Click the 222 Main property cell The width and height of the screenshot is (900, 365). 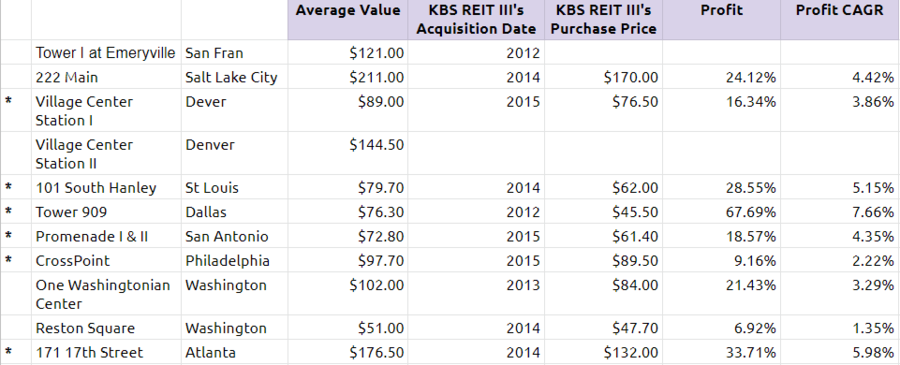click(106, 77)
